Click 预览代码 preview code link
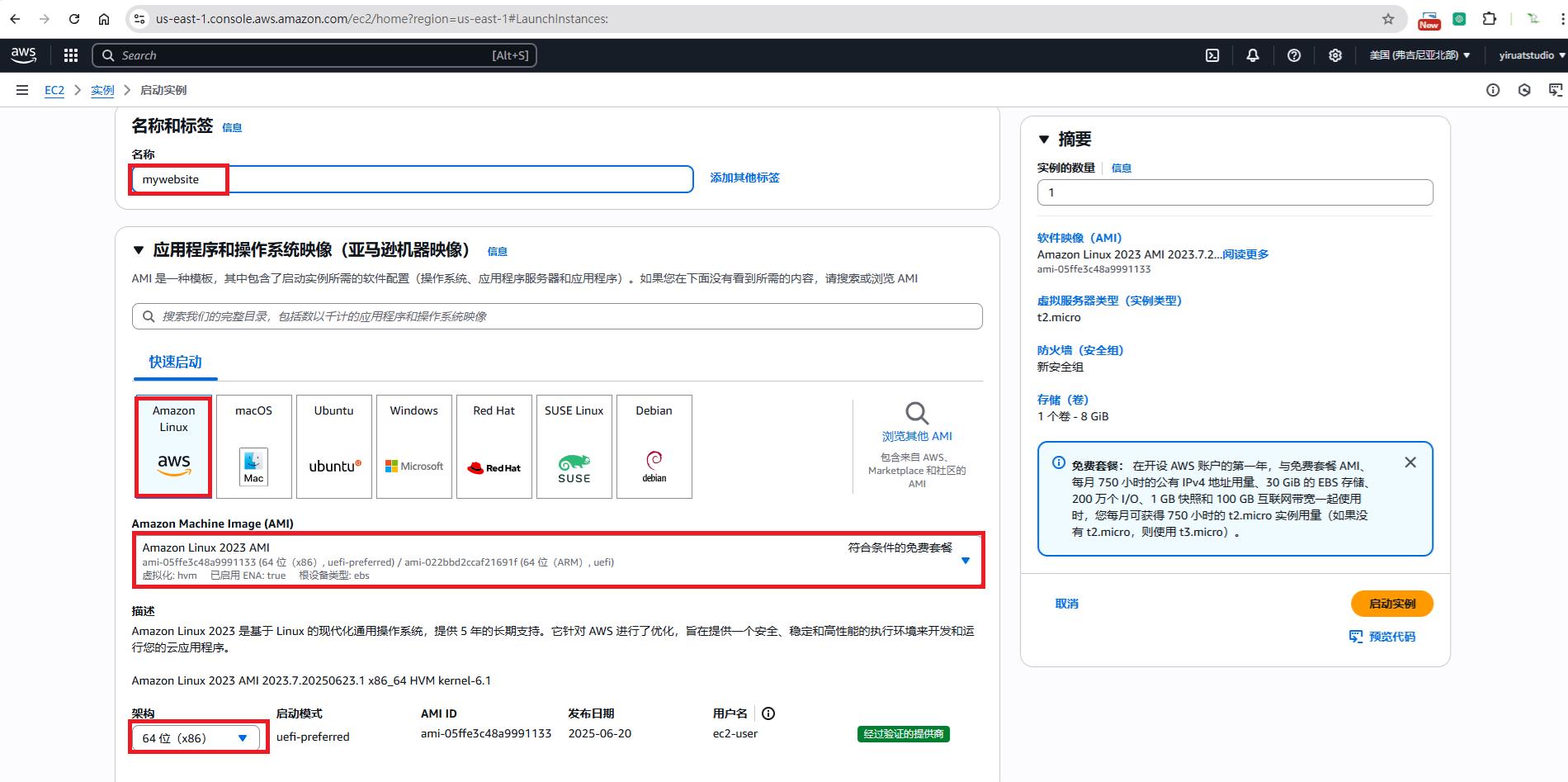 coord(1382,637)
